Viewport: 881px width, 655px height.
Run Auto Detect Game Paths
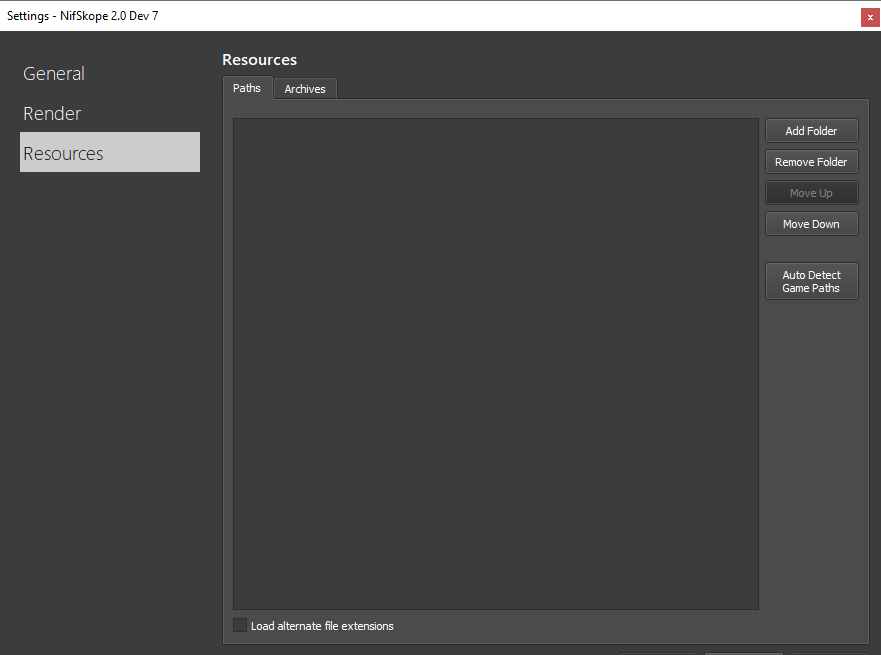(x=811, y=282)
